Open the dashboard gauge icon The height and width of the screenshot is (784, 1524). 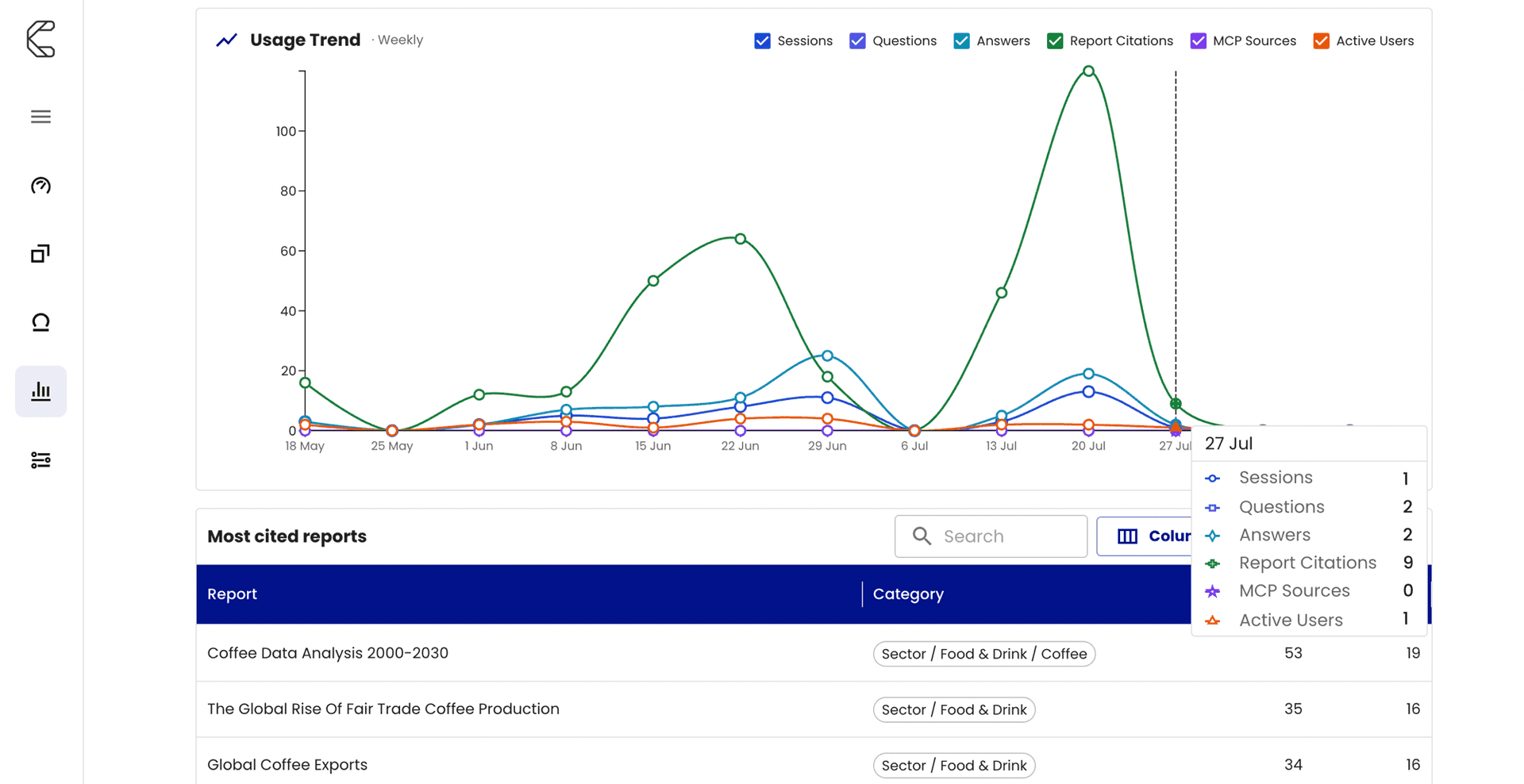click(40, 186)
